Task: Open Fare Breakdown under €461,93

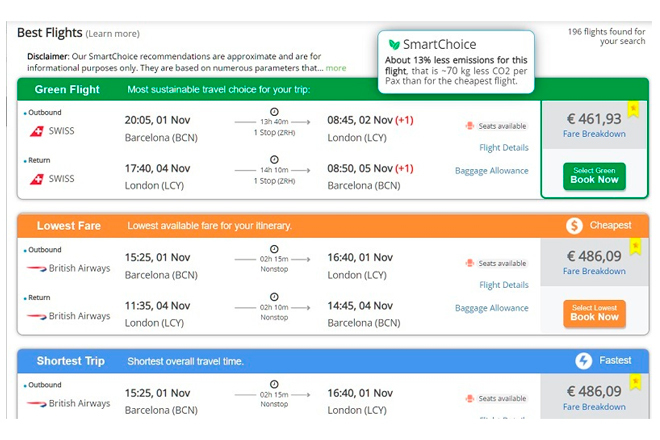Action: (594, 135)
